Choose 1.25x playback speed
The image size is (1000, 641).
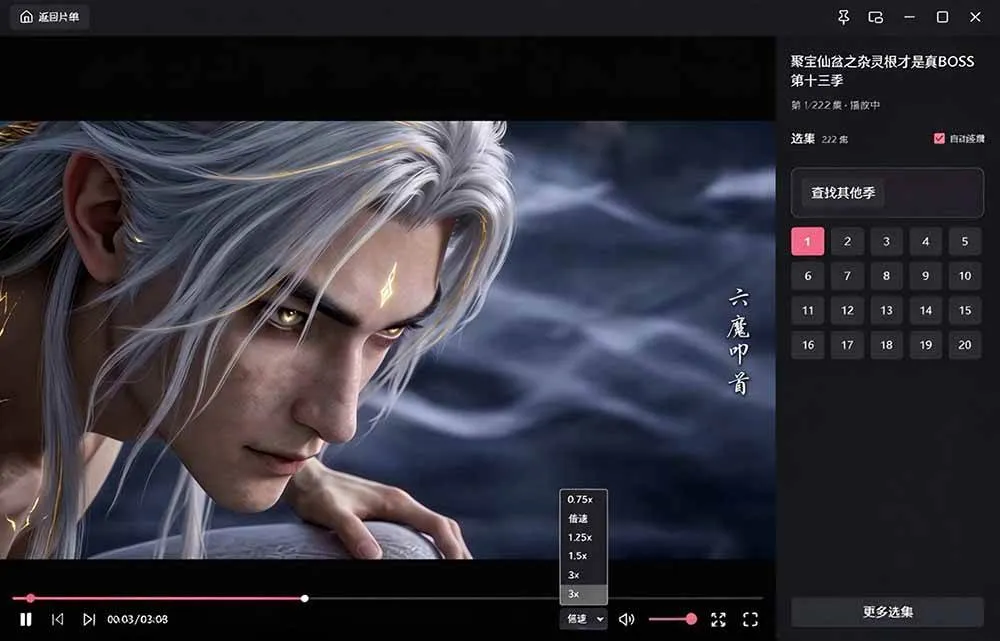pyautogui.click(x=583, y=537)
